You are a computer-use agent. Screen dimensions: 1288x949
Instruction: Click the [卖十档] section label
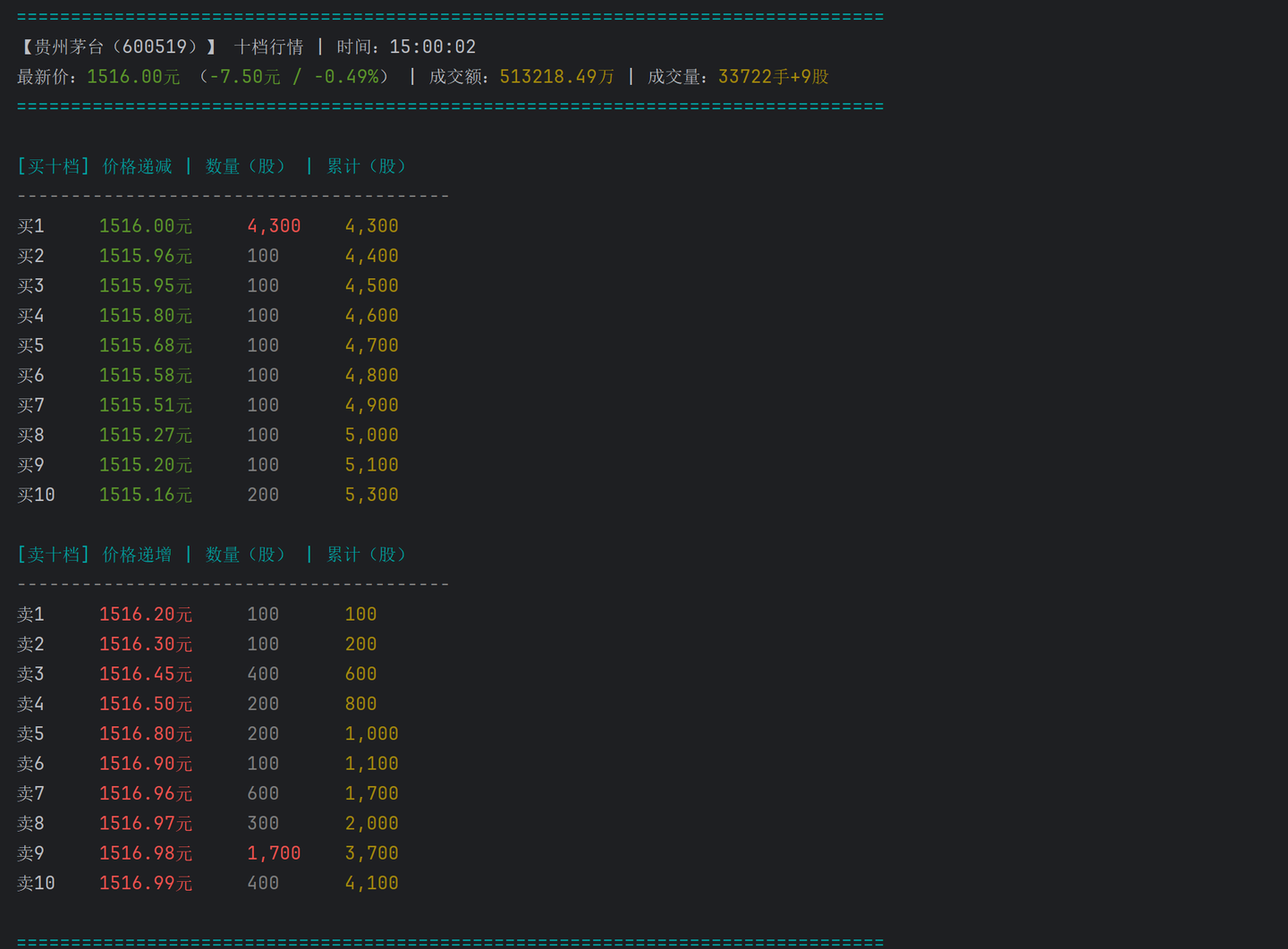(x=54, y=555)
